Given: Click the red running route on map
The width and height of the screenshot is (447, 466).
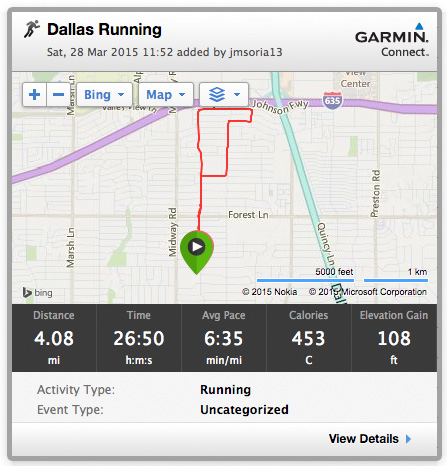Looking at the screenshot, I should click(x=201, y=187).
